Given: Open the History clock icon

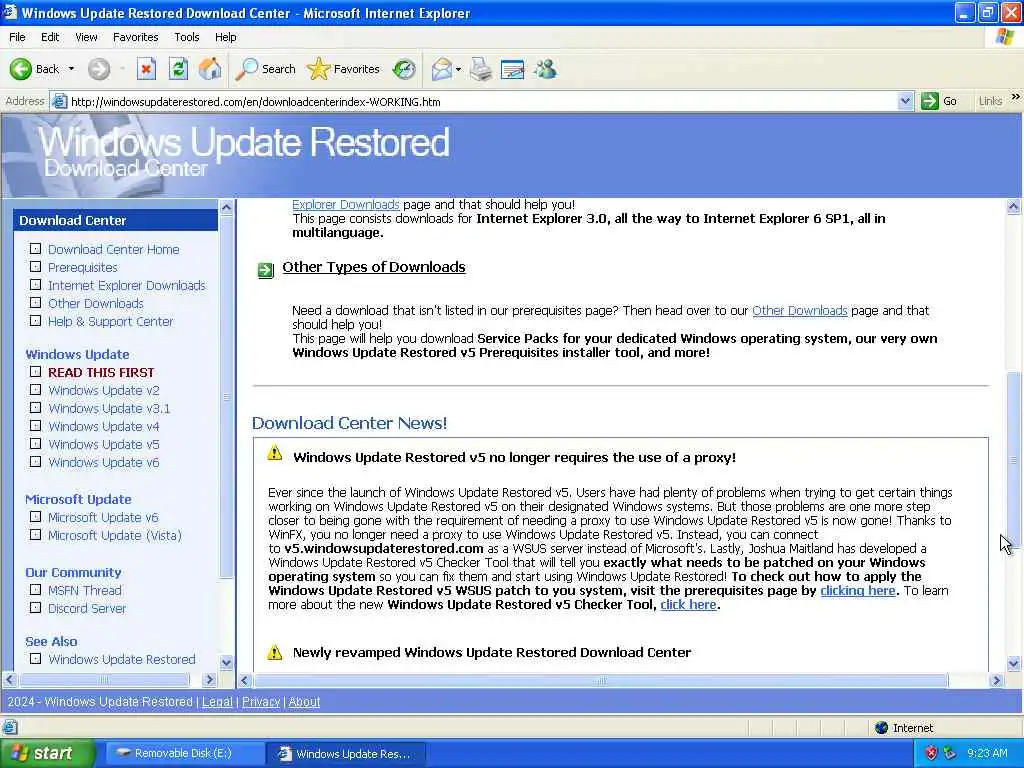Looking at the screenshot, I should pos(404,69).
